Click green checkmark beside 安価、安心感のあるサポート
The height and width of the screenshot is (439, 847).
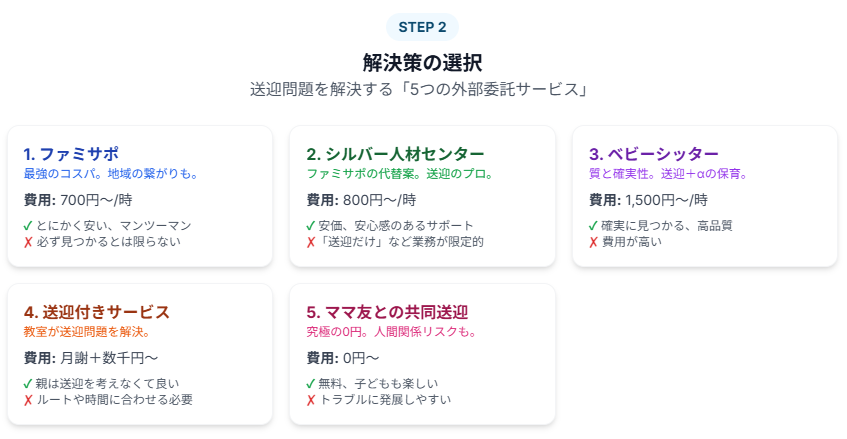(311, 226)
